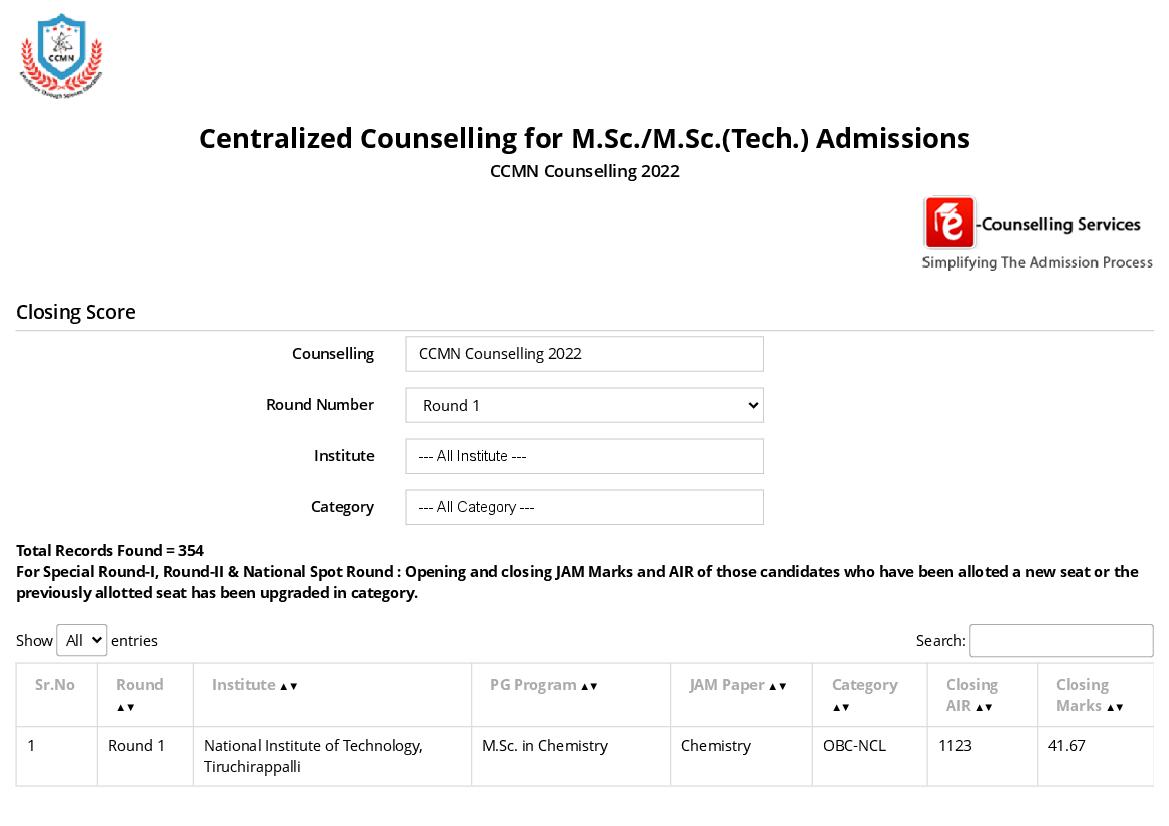Image resolution: width=1169 pixels, height=826 pixels.
Task: Expand the Show entries dropdown
Action: tap(81, 640)
